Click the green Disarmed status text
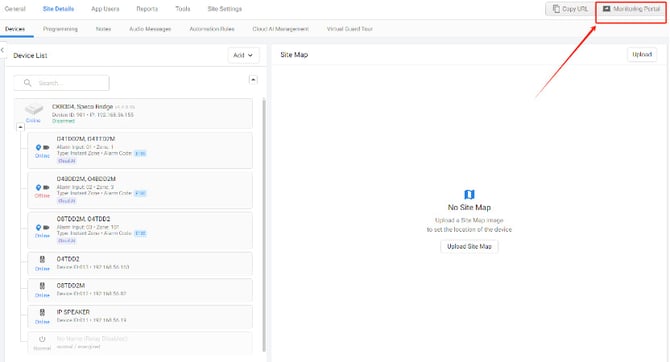Image resolution: width=670 pixels, height=362 pixels. pos(63,121)
